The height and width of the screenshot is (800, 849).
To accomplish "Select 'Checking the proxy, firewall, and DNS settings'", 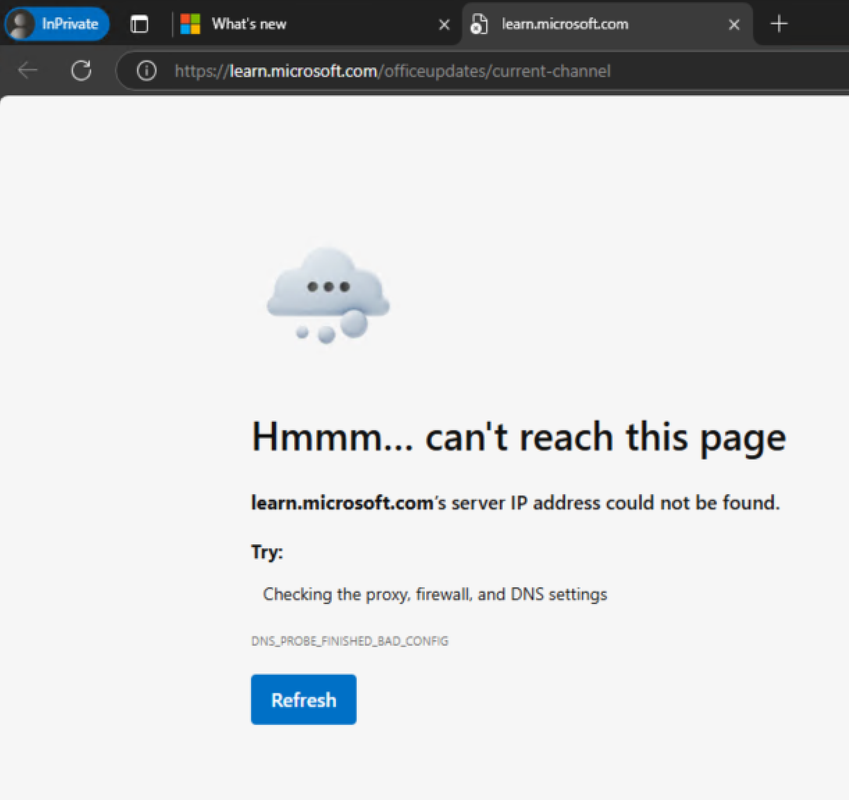I will (x=435, y=594).
